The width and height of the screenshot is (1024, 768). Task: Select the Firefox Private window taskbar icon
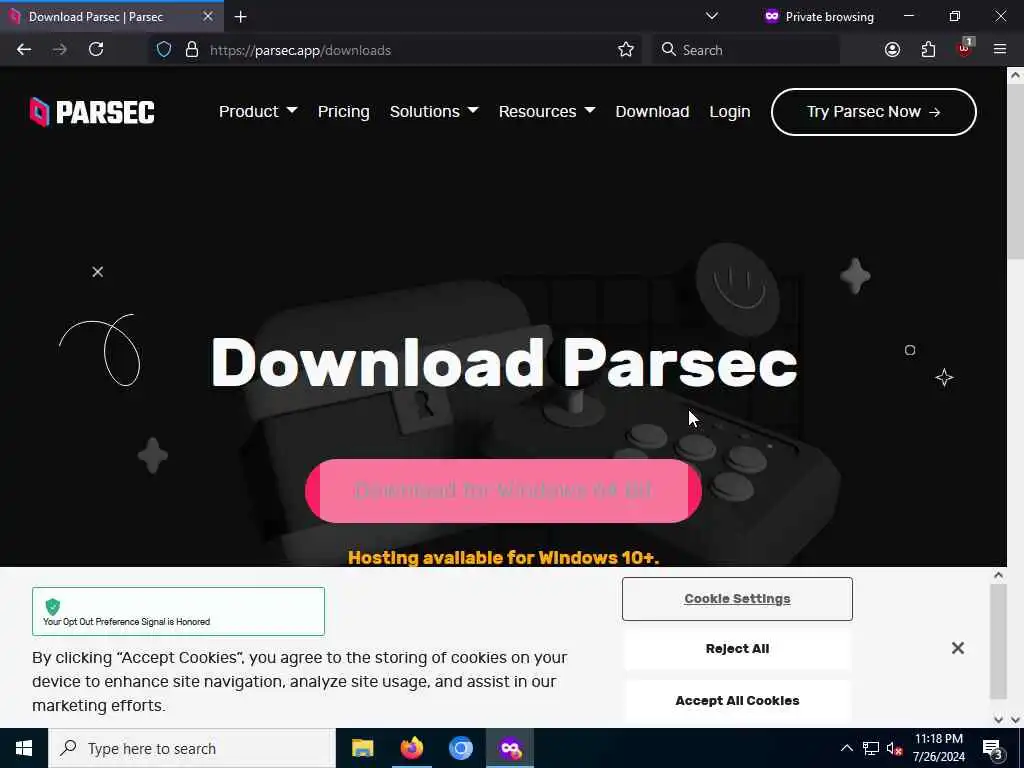pos(510,748)
